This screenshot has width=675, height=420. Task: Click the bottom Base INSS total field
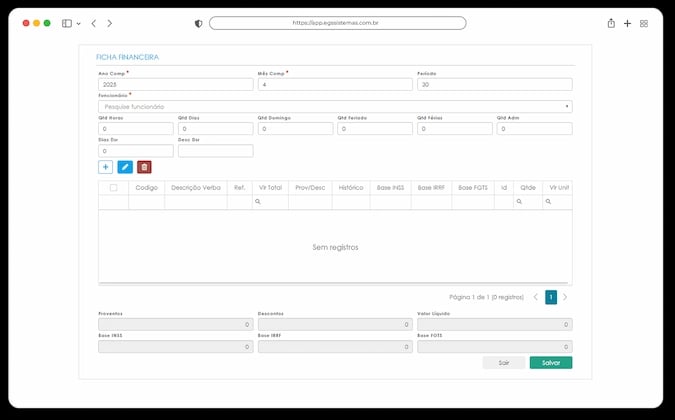click(176, 346)
